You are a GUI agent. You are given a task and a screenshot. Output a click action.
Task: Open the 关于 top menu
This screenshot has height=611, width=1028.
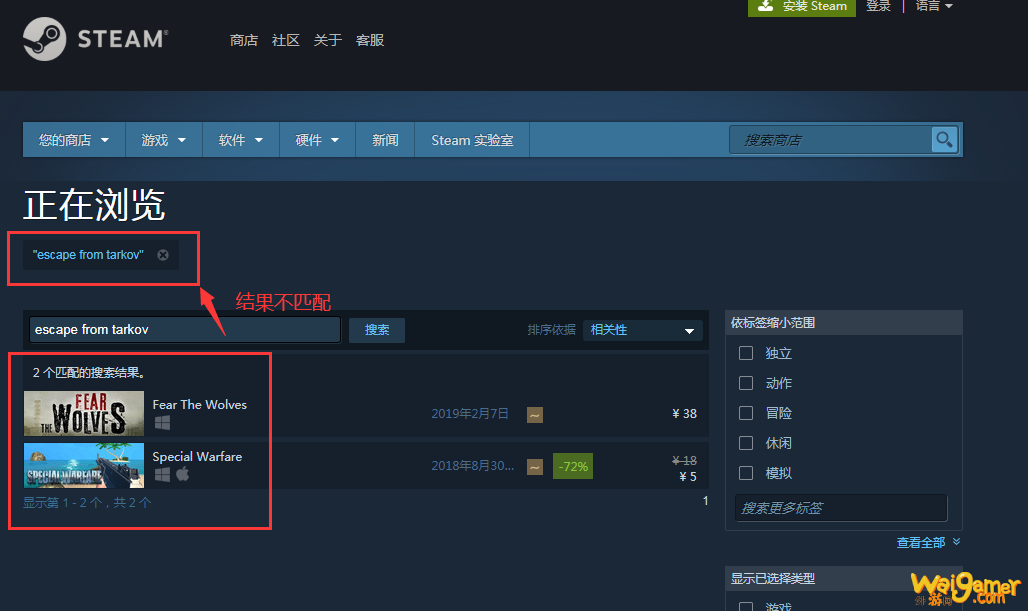[328, 40]
